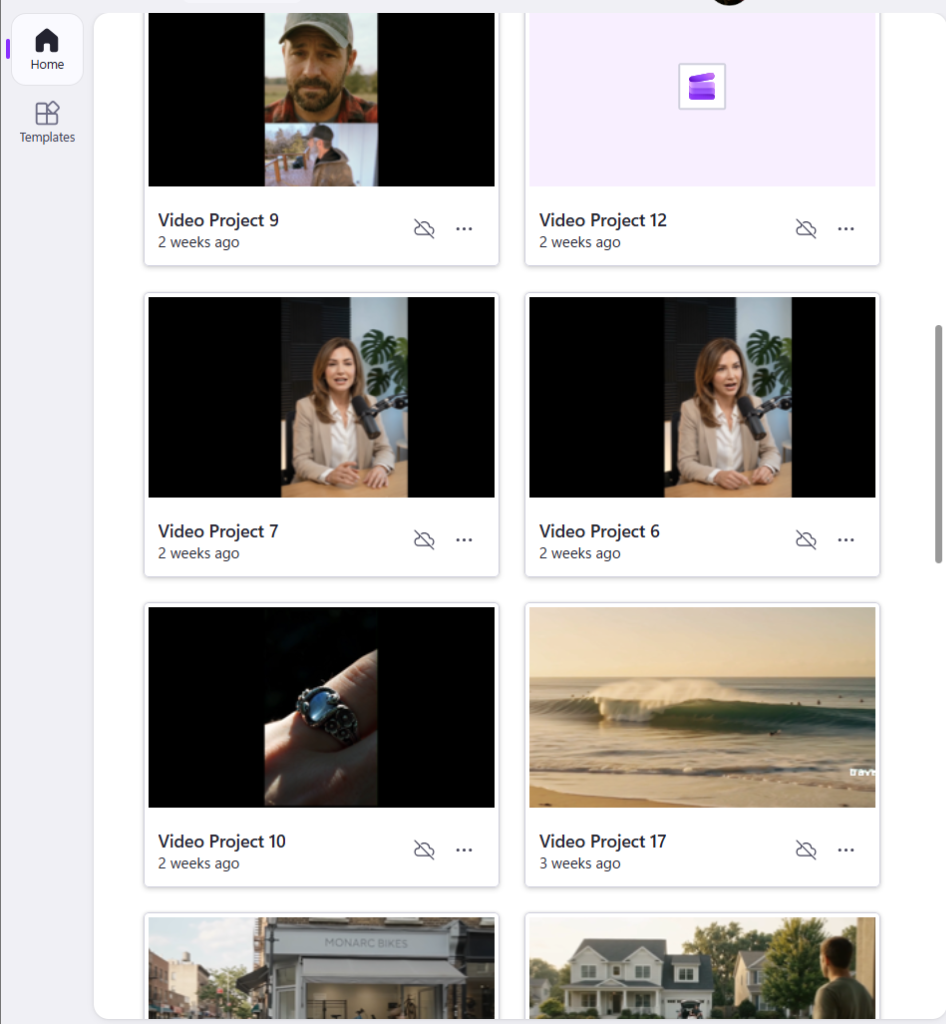Click the Video Project 6 title

pos(599,531)
